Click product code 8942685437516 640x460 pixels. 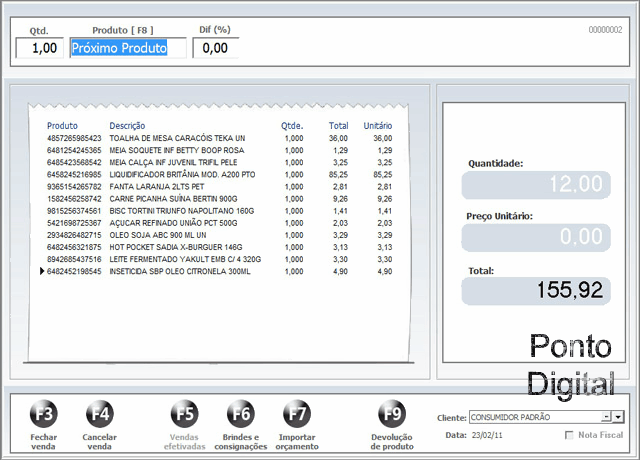click(x=74, y=259)
